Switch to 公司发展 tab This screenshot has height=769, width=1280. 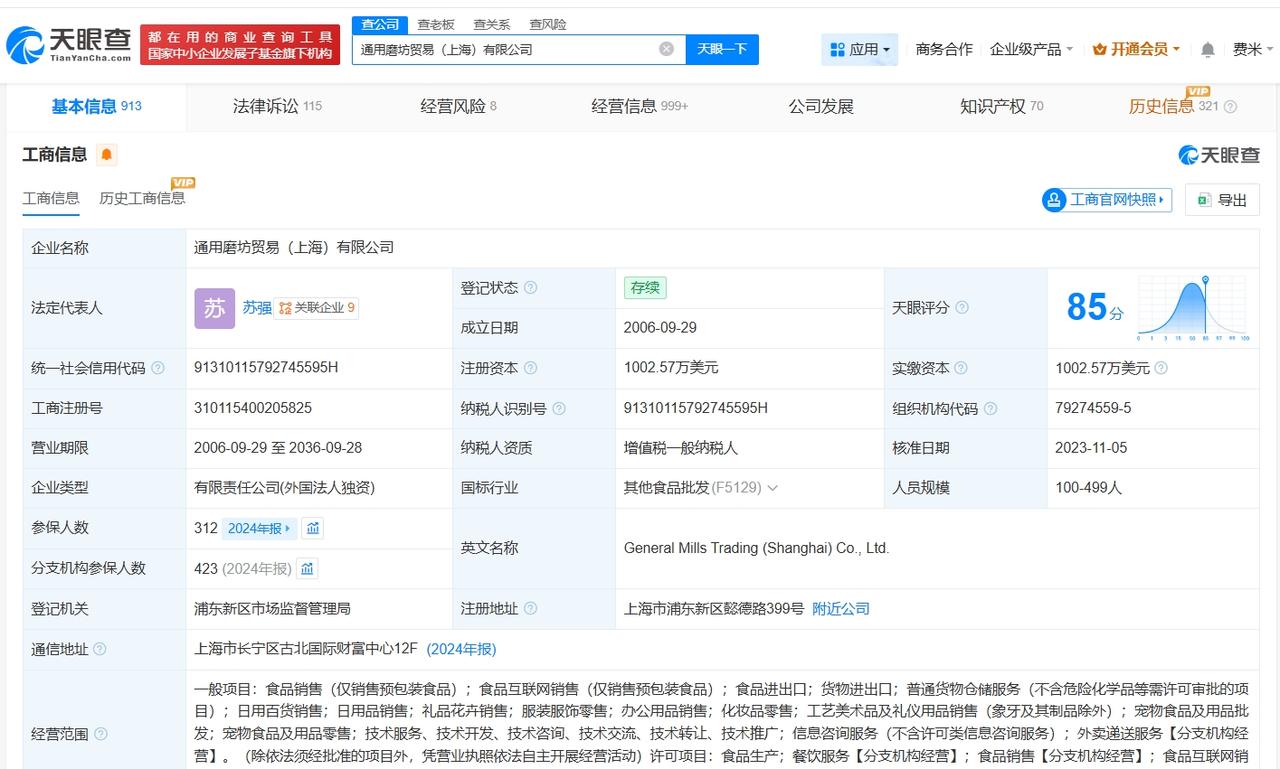[x=821, y=106]
